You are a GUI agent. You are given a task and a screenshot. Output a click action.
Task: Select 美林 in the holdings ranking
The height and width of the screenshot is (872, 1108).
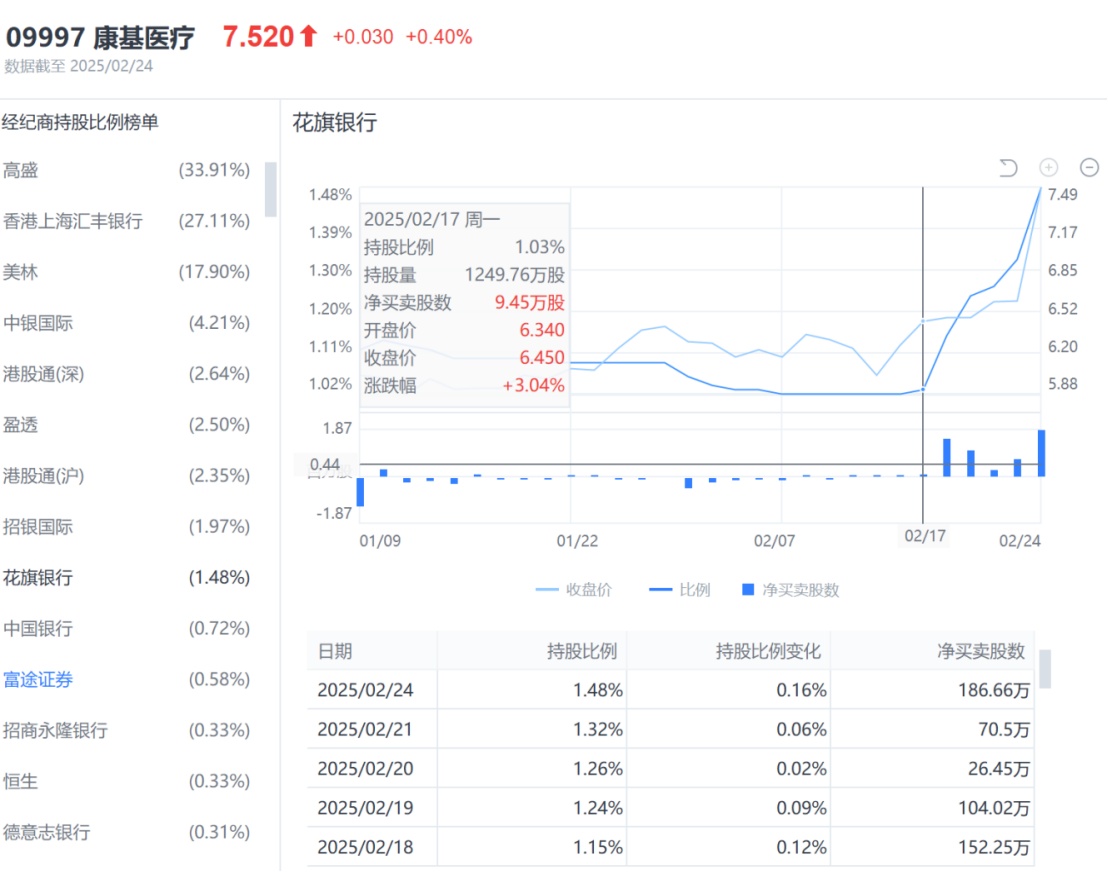[x=21, y=272]
